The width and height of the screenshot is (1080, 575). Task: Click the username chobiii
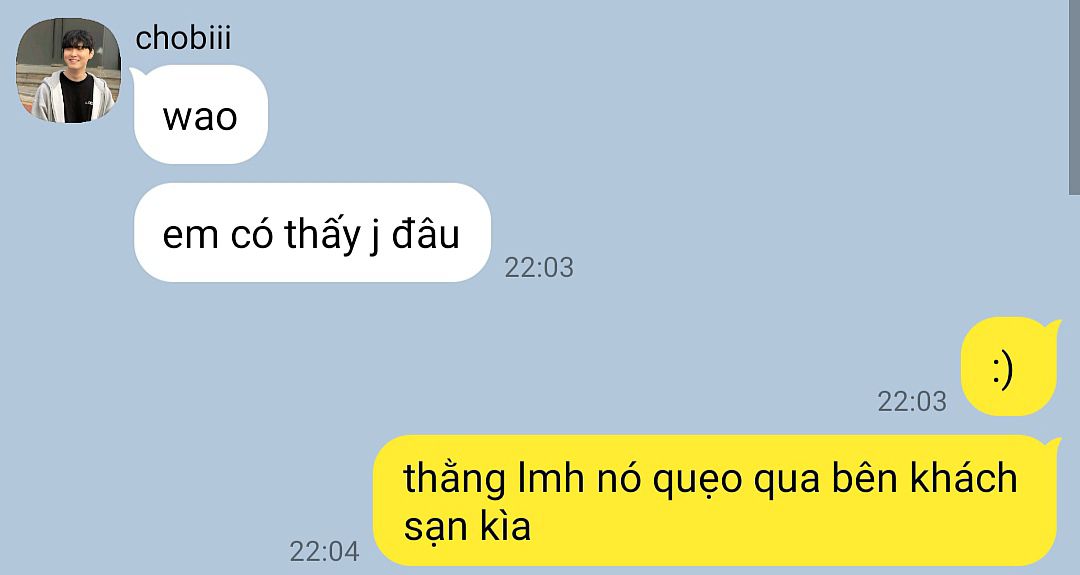tap(183, 39)
